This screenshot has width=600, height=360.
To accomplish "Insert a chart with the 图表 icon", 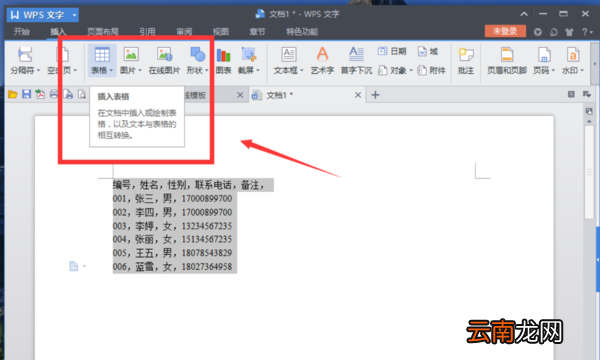I will 223,60.
